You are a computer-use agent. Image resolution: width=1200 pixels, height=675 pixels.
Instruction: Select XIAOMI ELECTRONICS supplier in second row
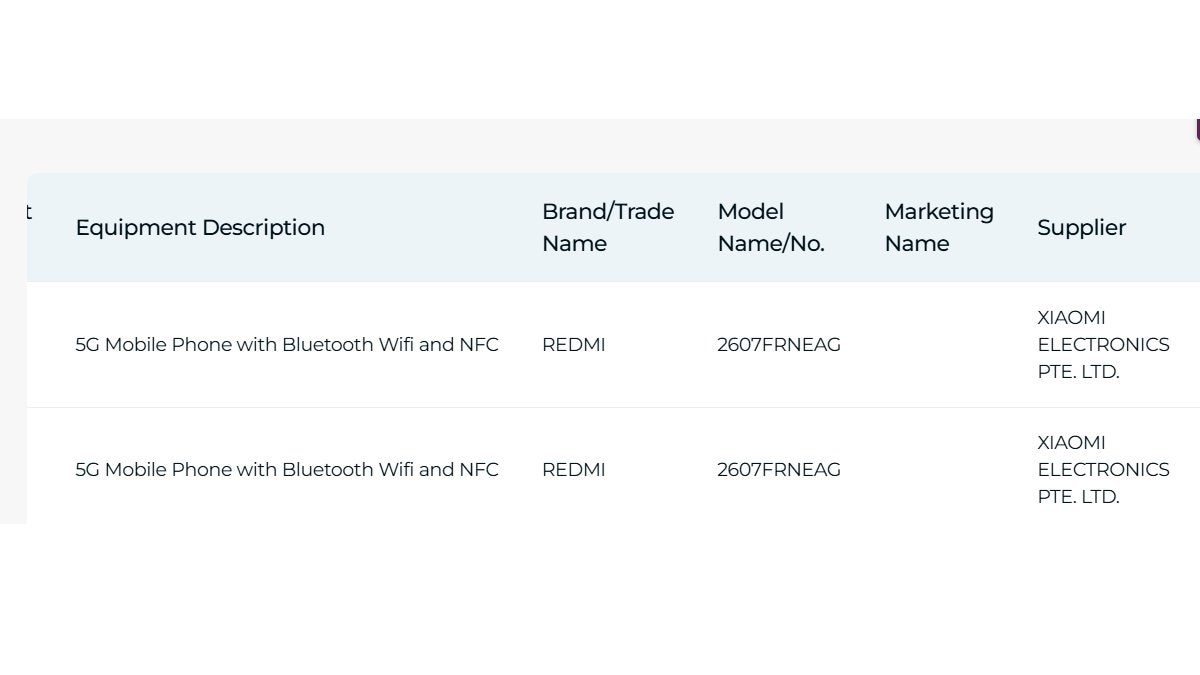pos(1103,469)
